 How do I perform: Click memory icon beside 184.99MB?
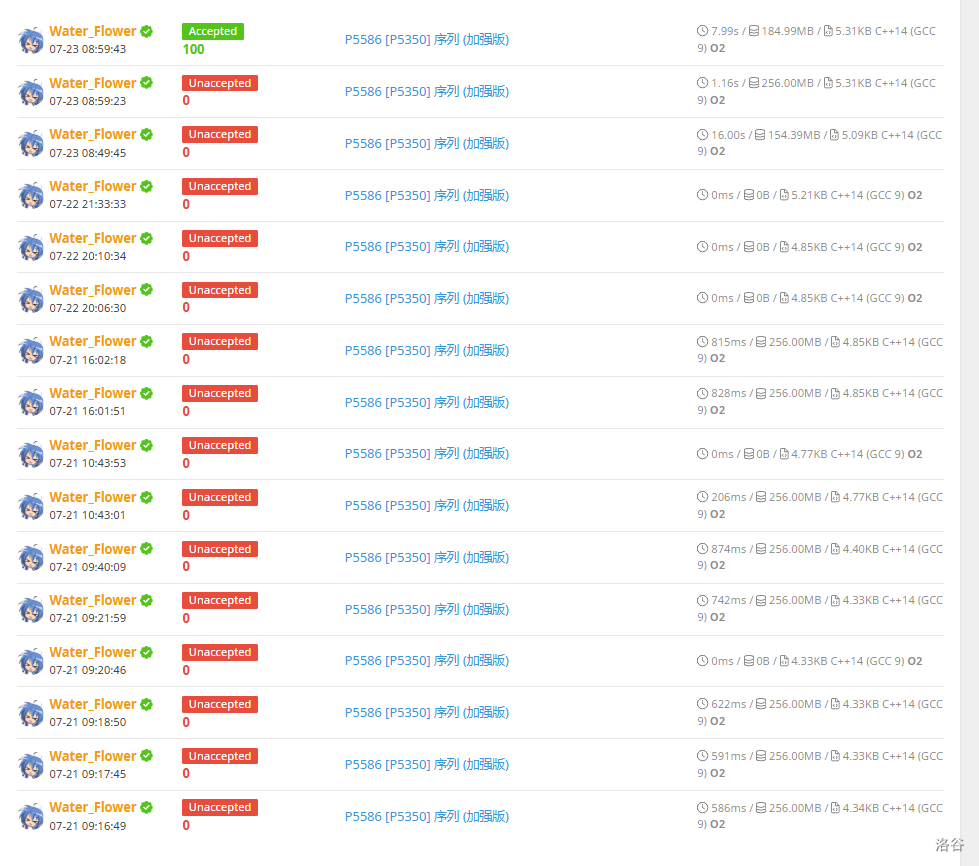pos(754,31)
